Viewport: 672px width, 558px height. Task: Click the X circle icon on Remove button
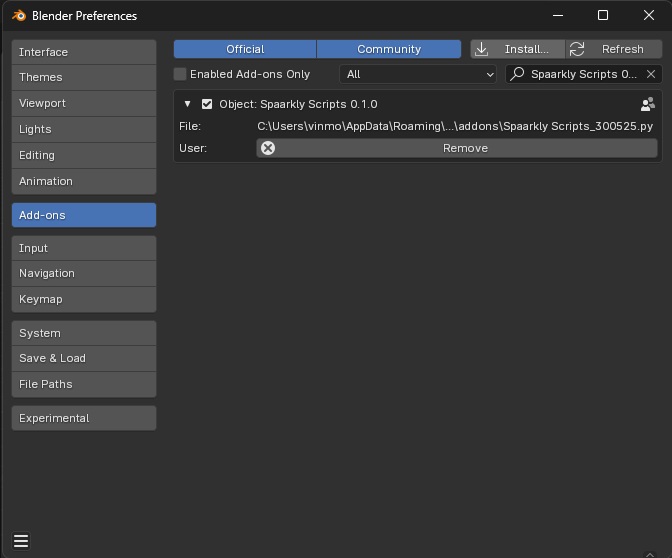point(268,148)
